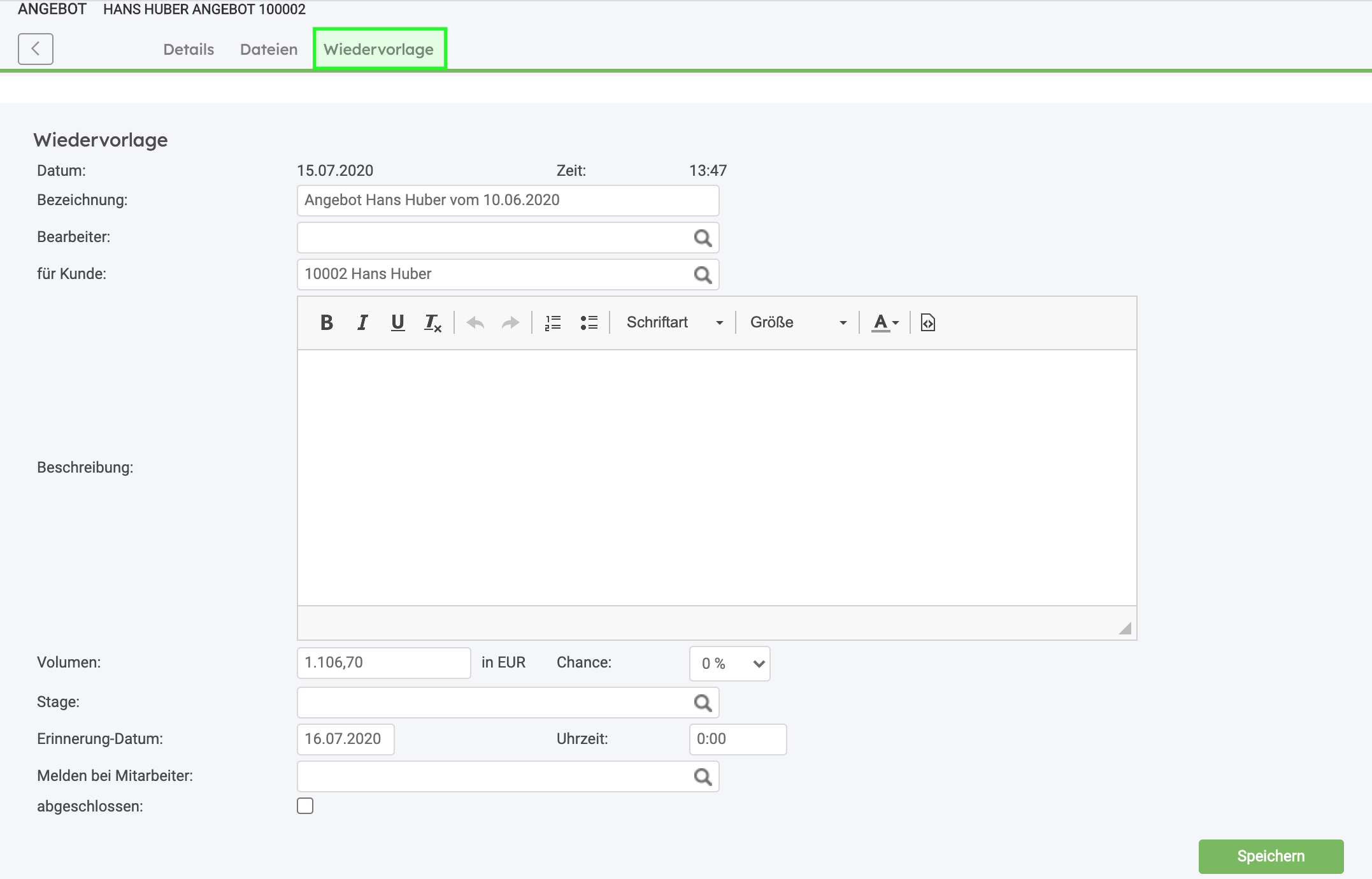This screenshot has height=879, width=1372.
Task: Open the Dateien tab
Action: pos(269,50)
